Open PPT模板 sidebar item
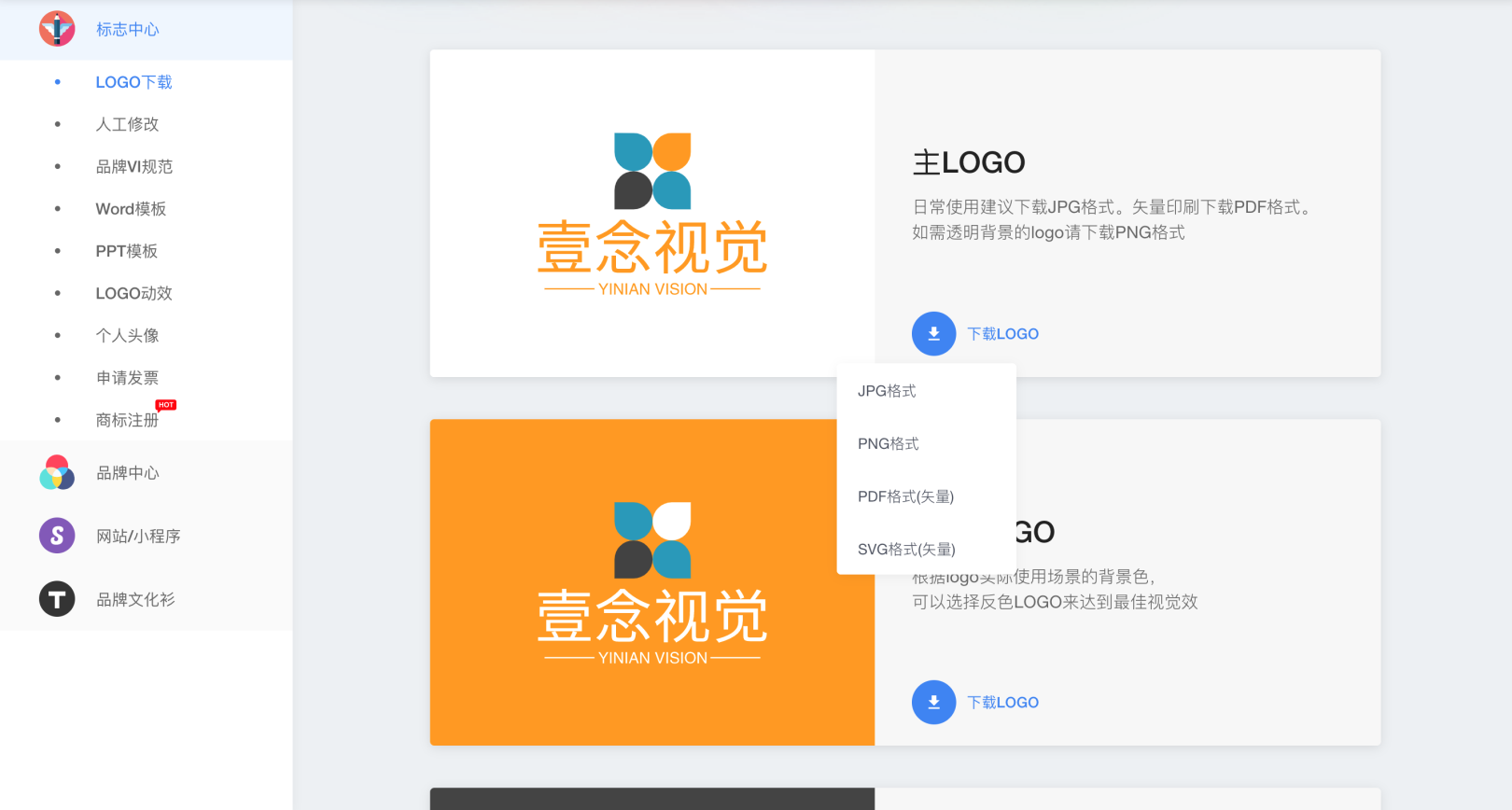Screen dimensions: 1512x810 126,251
